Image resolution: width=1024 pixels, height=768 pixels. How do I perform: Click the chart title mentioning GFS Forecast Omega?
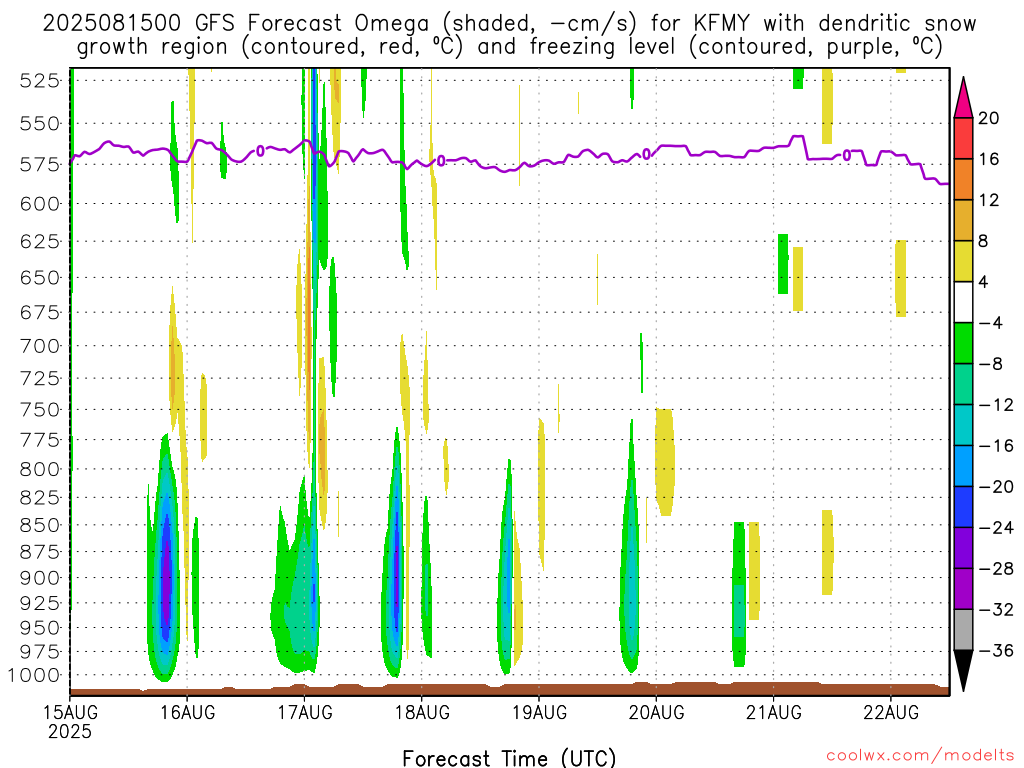click(x=509, y=35)
